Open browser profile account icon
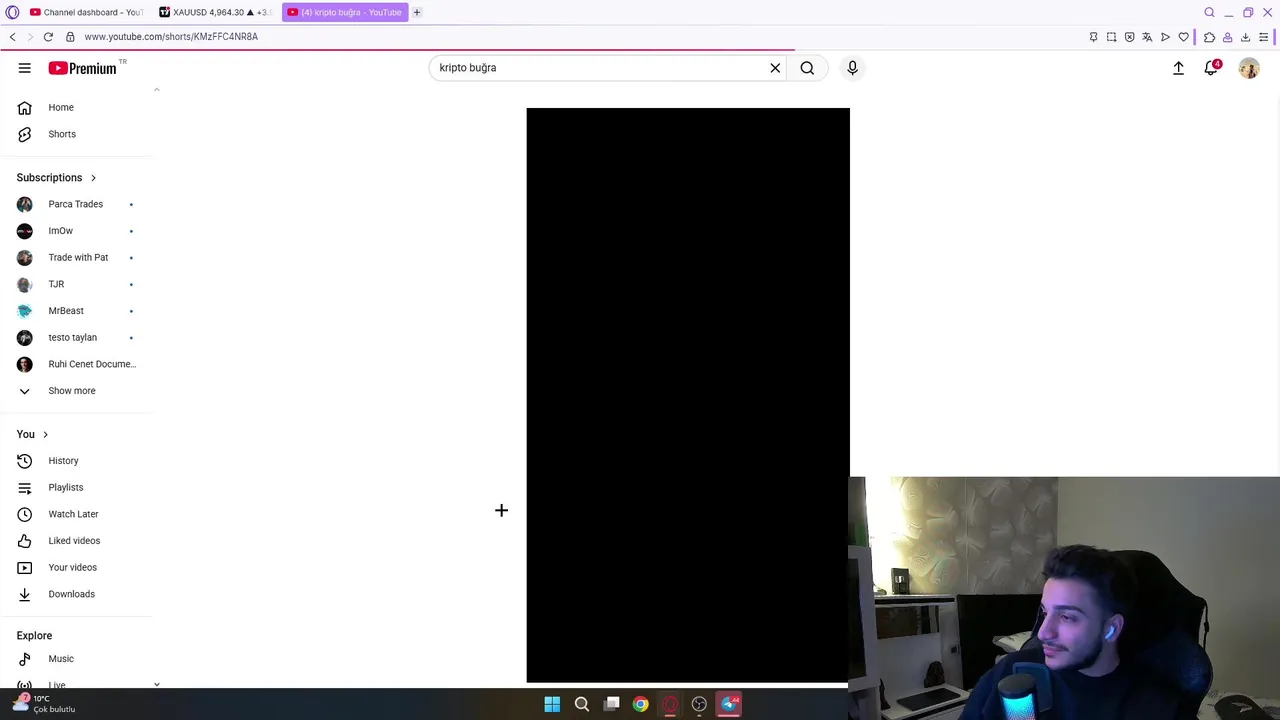This screenshot has width=1280, height=720. pyautogui.click(x=1227, y=37)
